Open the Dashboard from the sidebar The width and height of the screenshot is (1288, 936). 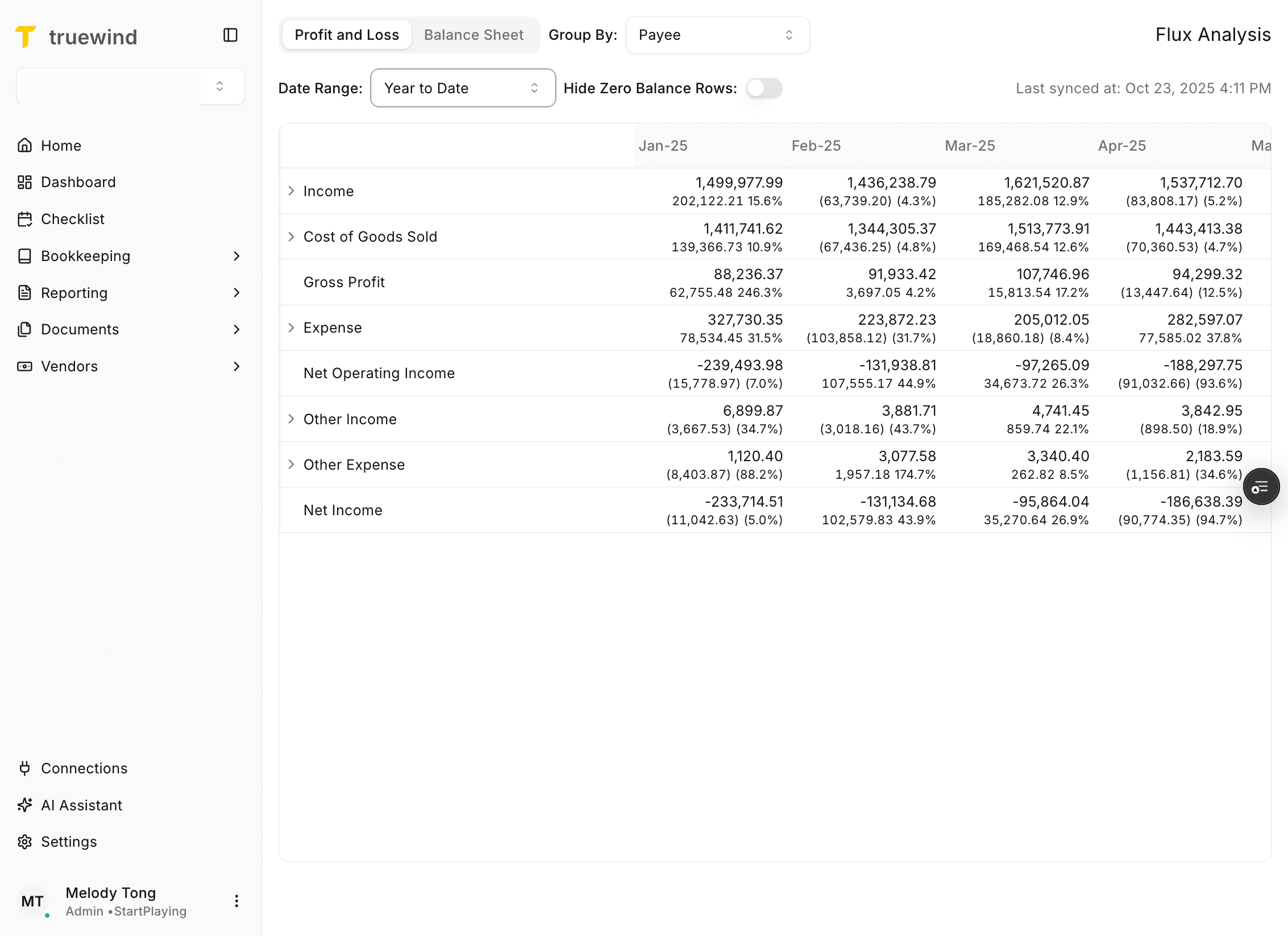click(78, 182)
